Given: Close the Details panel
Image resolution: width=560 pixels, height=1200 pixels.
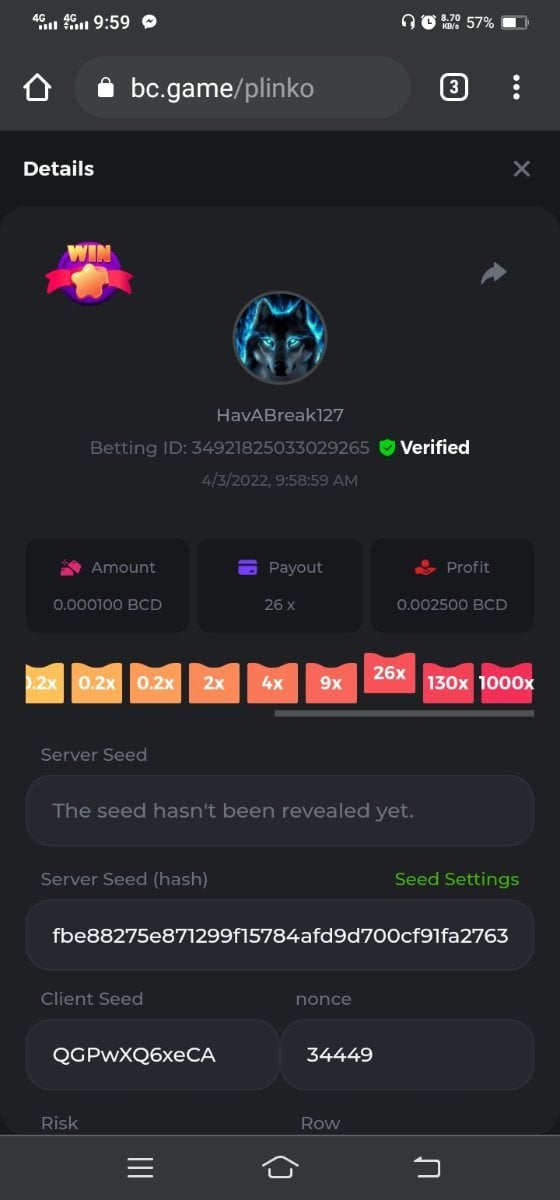Looking at the screenshot, I should click(521, 169).
